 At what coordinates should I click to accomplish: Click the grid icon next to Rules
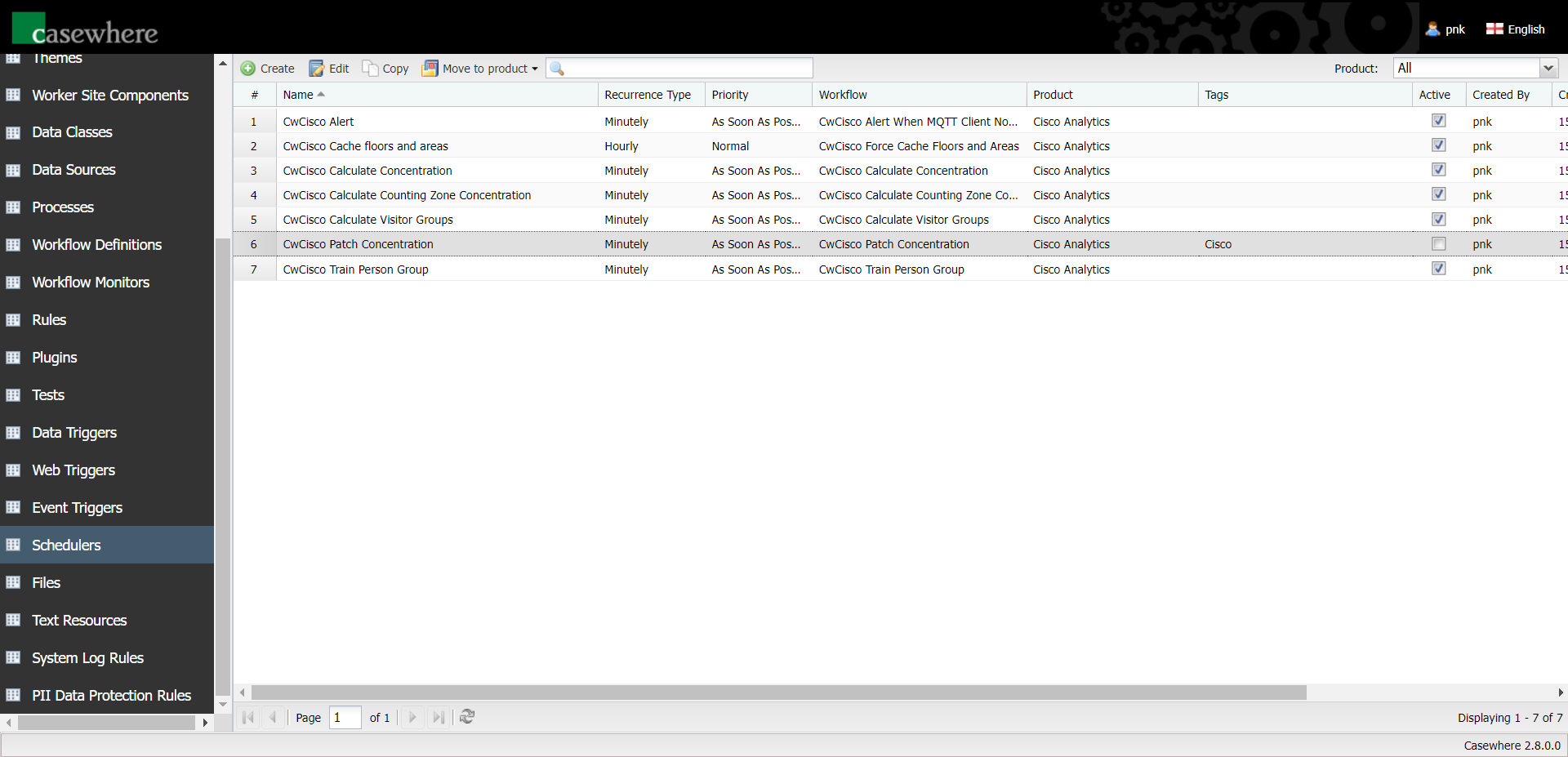pyautogui.click(x=13, y=320)
